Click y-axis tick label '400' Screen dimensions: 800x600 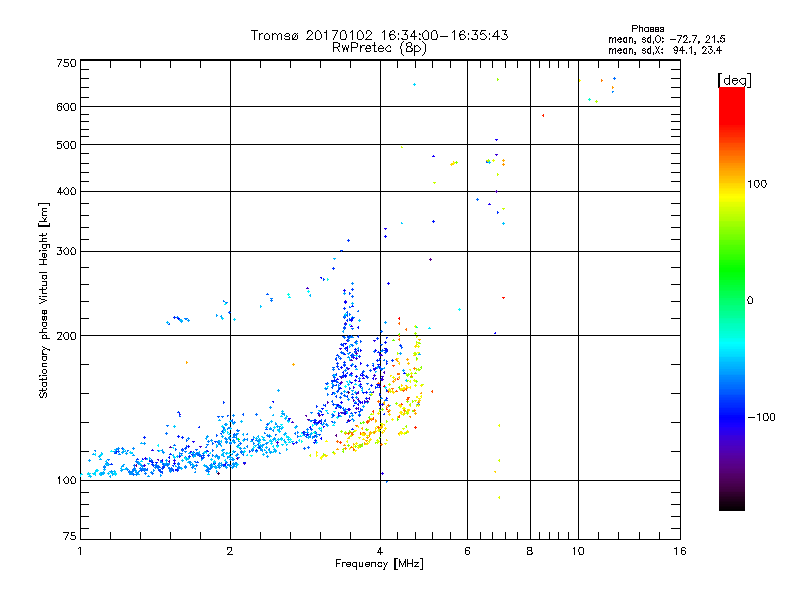[66, 192]
